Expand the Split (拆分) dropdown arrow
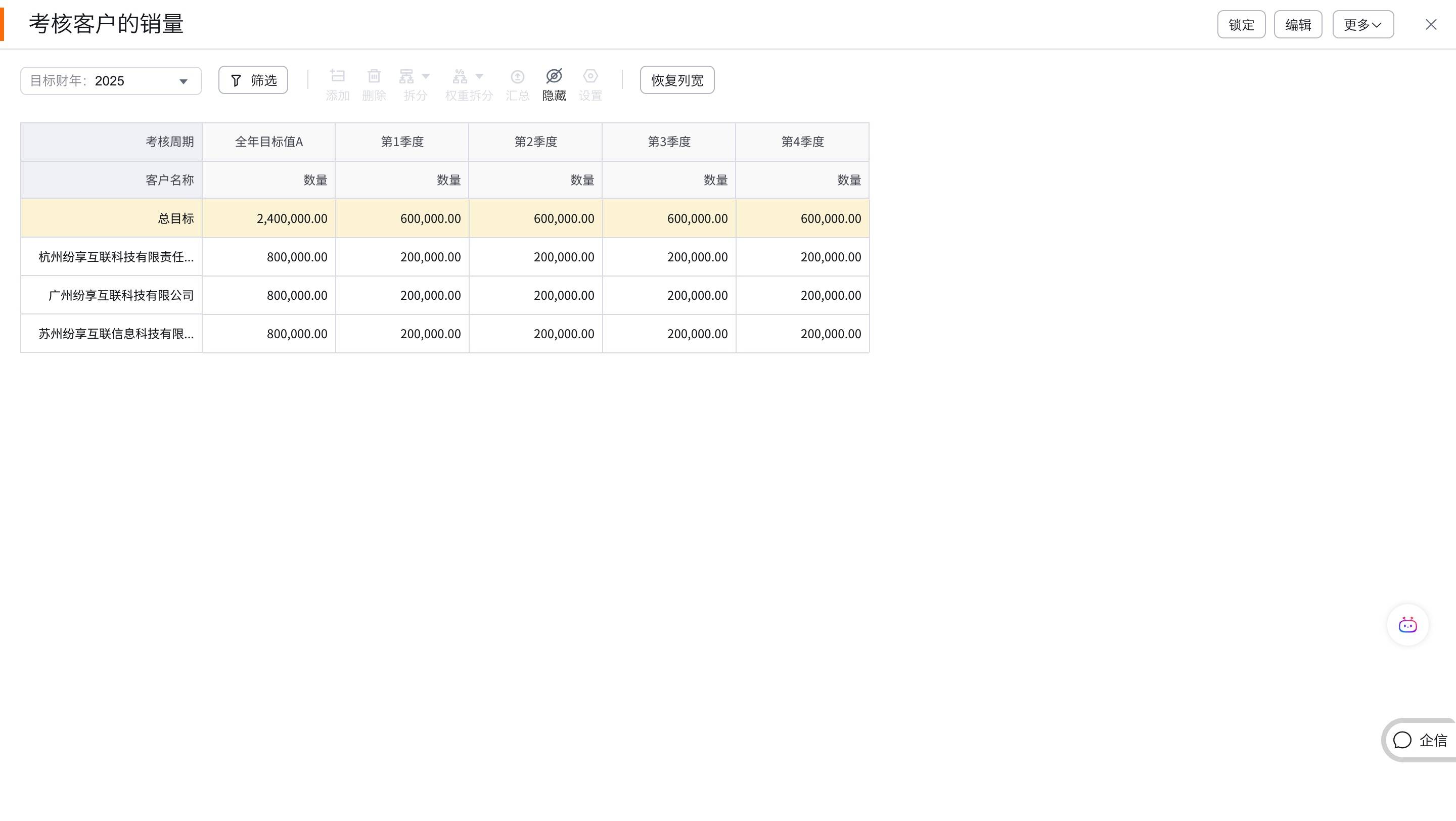 (x=426, y=76)
